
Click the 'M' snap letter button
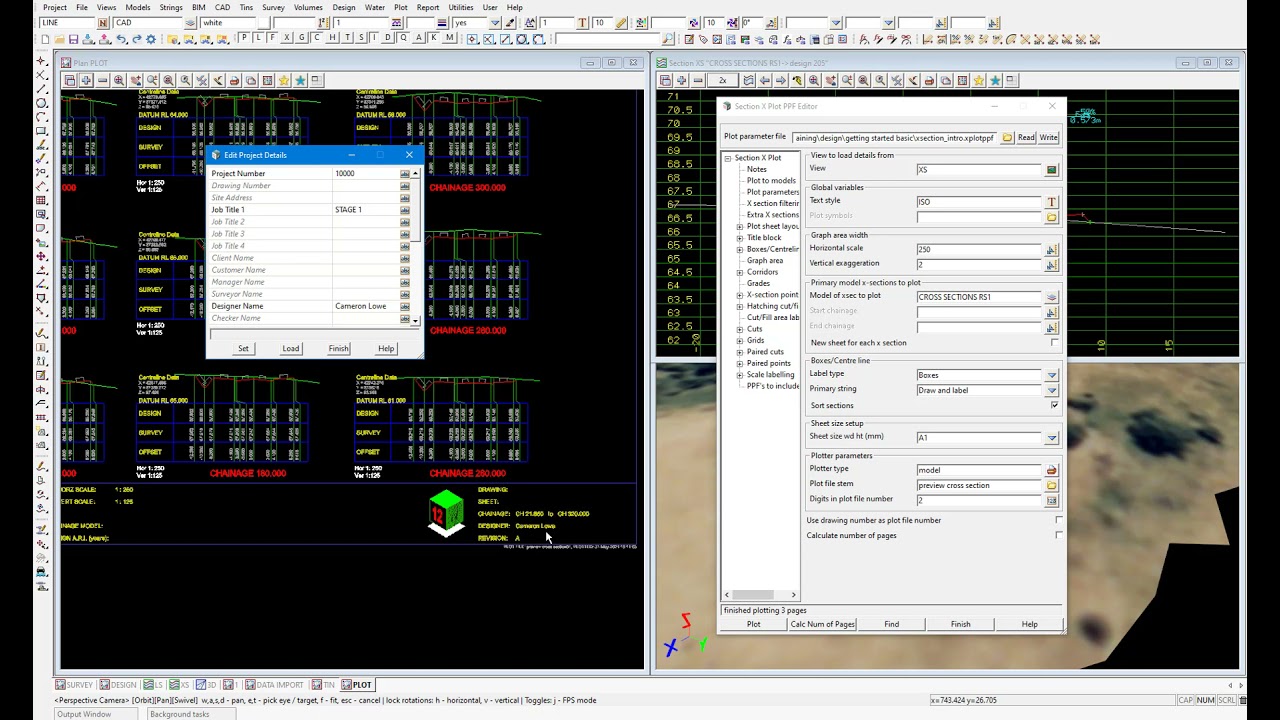(x=448, y=38)
